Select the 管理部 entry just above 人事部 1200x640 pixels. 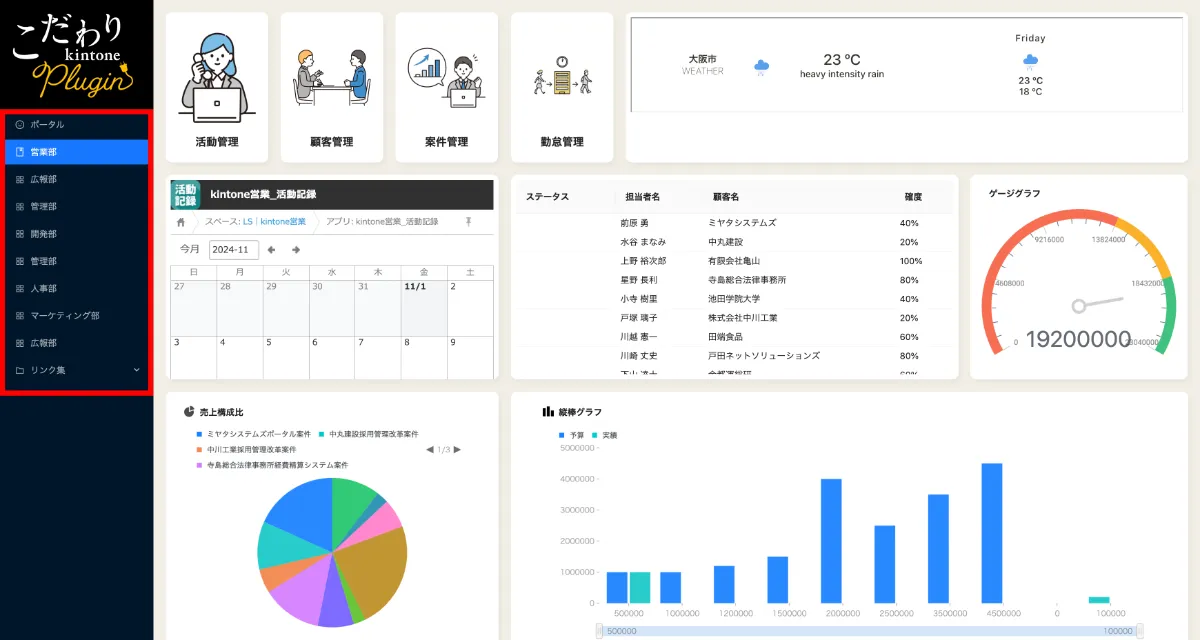coord(77,262)
